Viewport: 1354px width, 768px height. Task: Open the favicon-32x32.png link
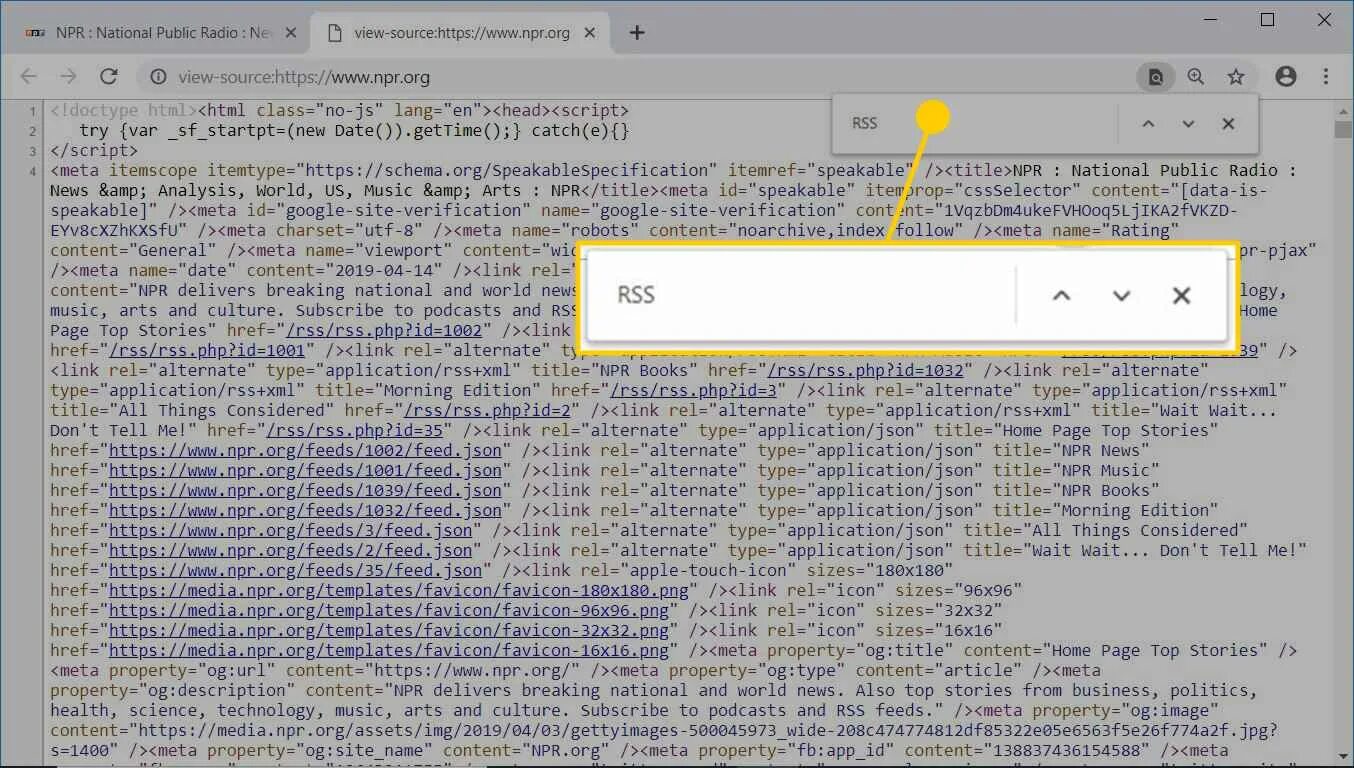pos(389,630)
